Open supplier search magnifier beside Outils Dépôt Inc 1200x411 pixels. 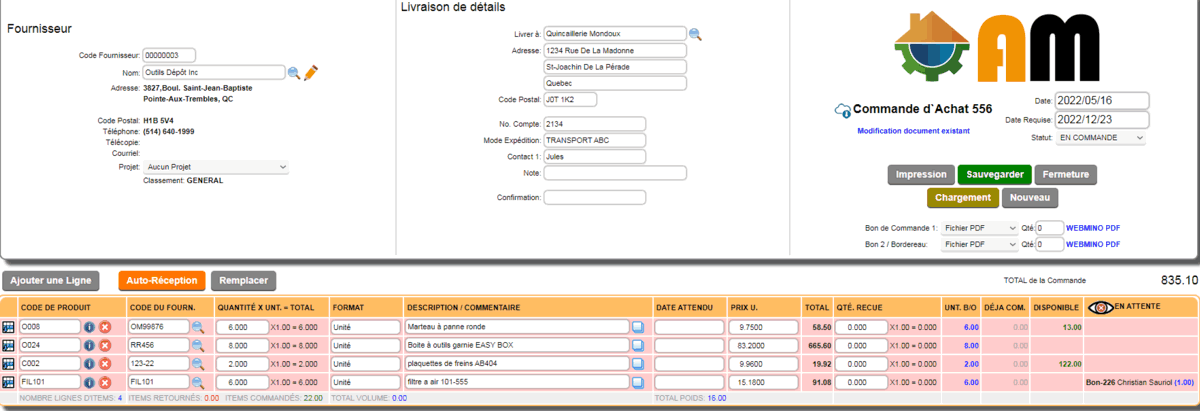tap(294, 73)
